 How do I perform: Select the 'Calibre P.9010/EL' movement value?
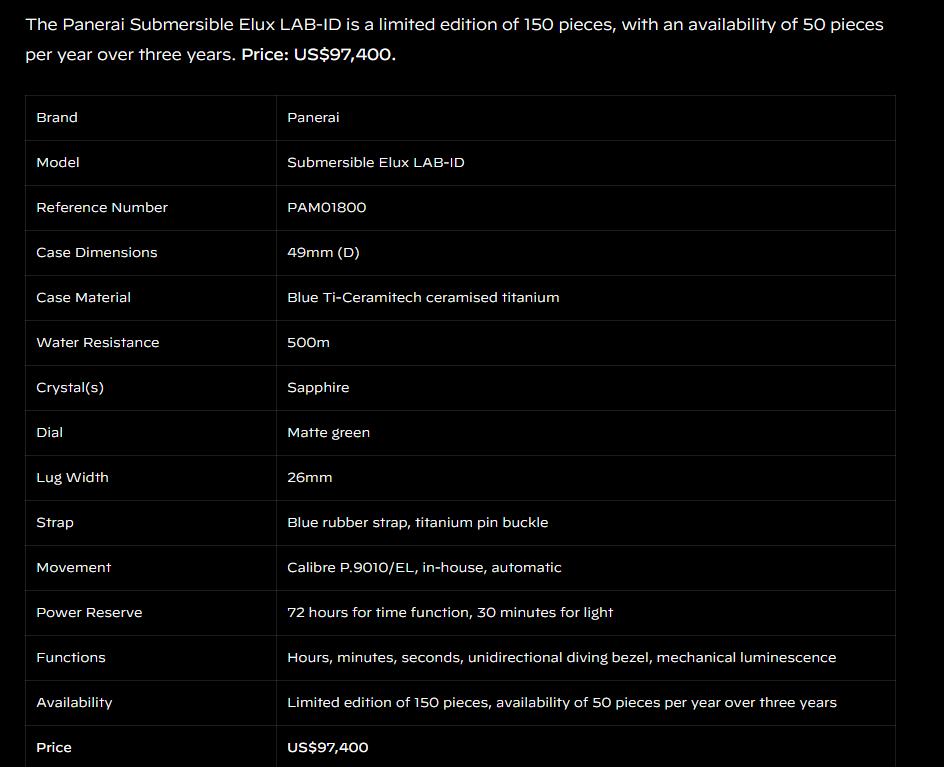click(x=352, y=568)
